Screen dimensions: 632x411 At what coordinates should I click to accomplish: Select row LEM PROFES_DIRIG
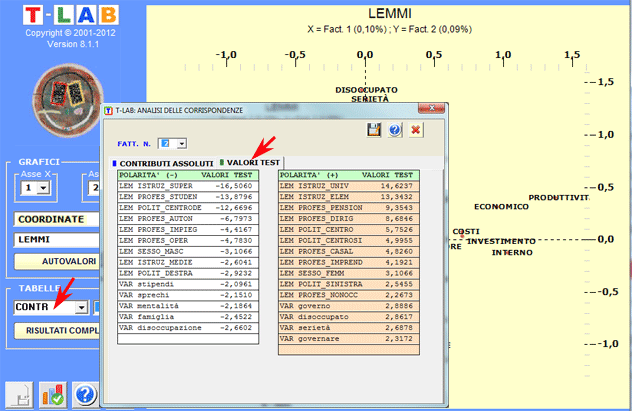pos(349,218)
